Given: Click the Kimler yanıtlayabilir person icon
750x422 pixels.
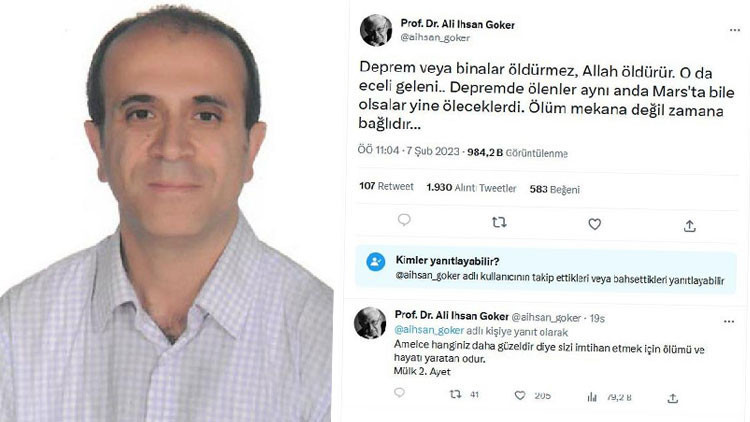Looking at the screenshot, I should (x=376, y=262).
